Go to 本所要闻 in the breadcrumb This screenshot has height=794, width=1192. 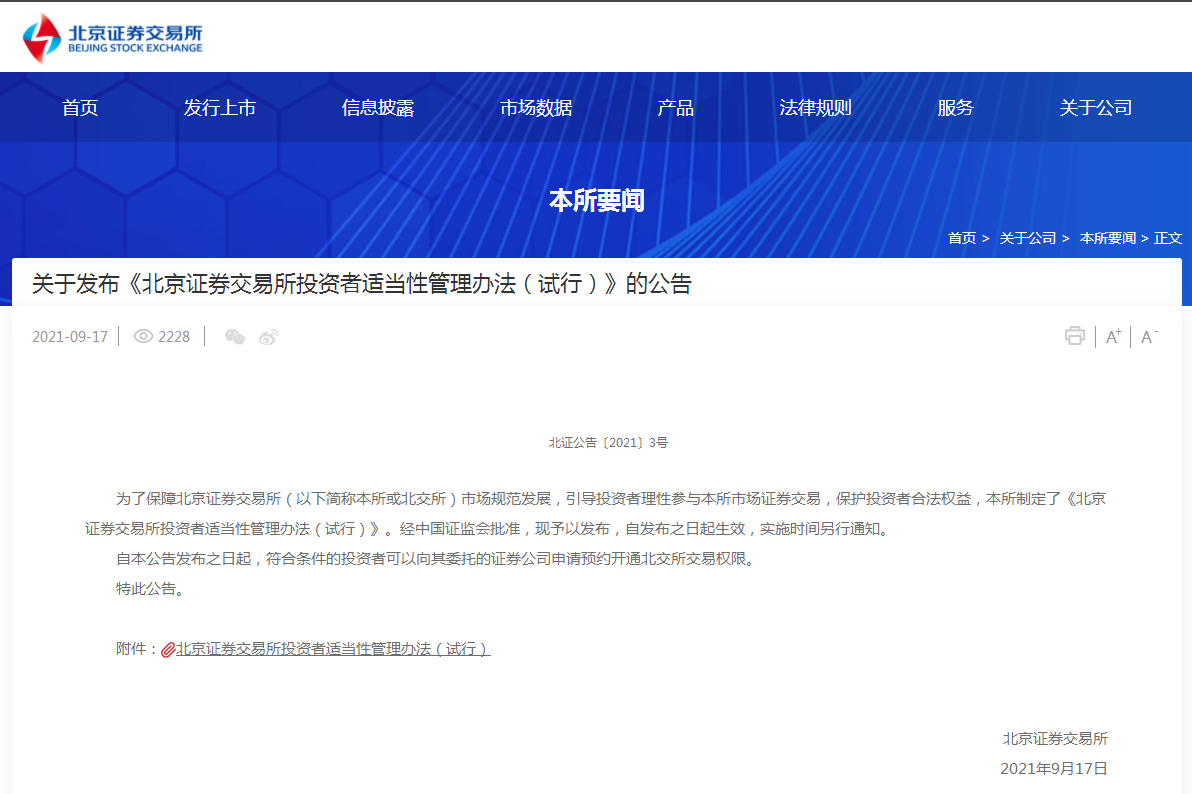[1108, 238]
